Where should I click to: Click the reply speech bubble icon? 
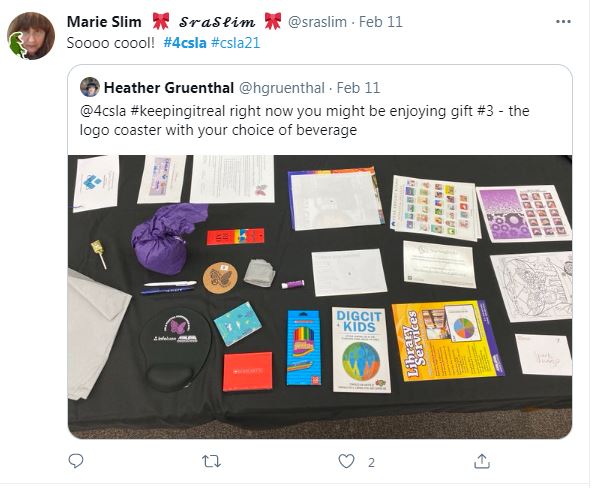tap(76, 461)
